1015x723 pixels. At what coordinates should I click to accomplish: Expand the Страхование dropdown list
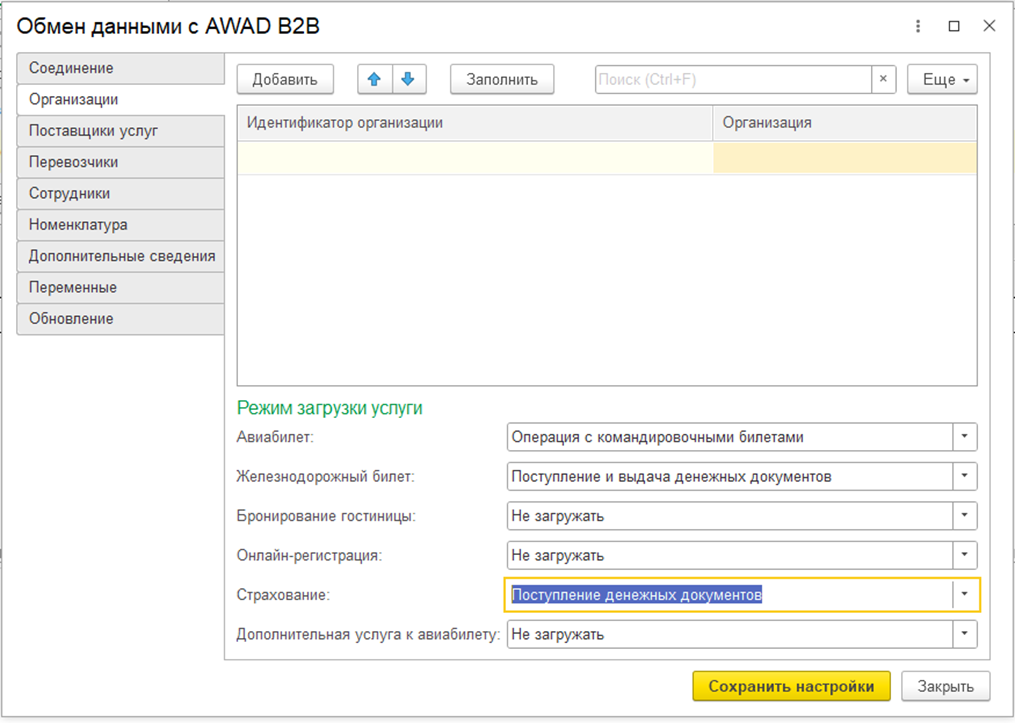point(964,595)
